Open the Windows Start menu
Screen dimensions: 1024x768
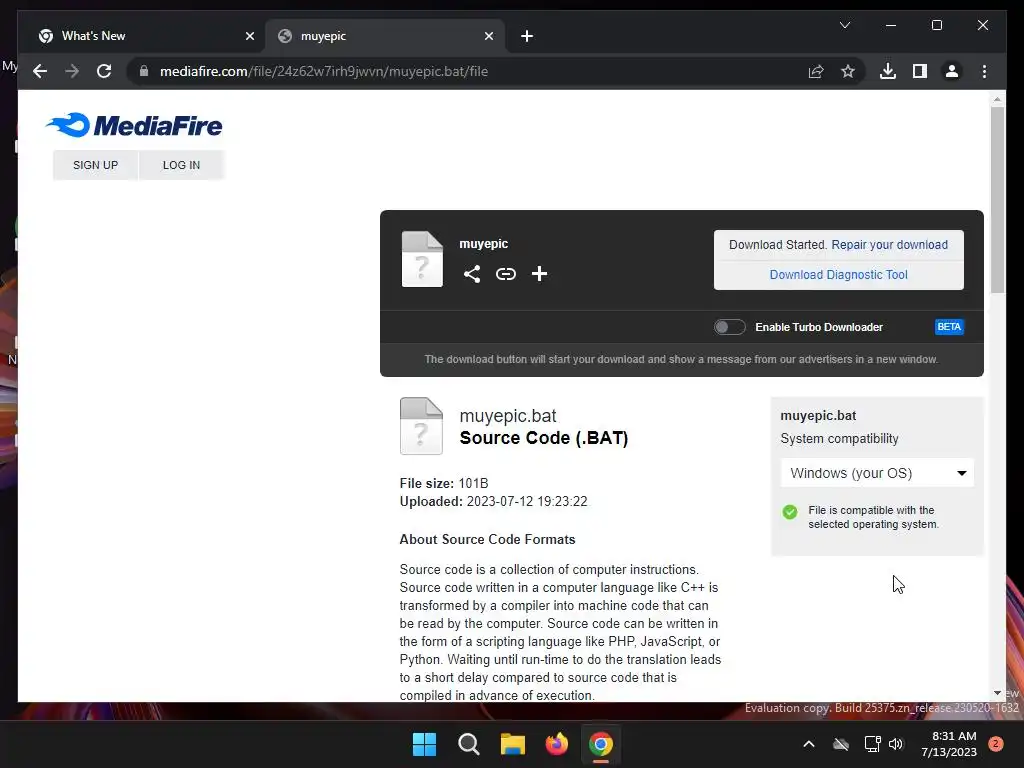pos(424,744)
